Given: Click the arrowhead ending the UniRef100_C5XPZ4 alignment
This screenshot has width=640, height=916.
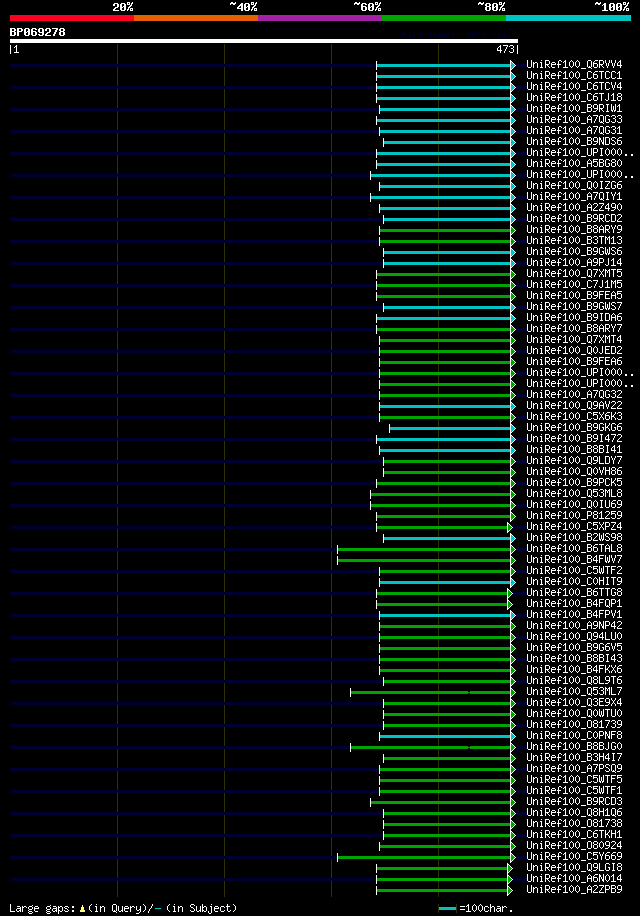Looking at the screenshot, I should click(x=510, y=527).
